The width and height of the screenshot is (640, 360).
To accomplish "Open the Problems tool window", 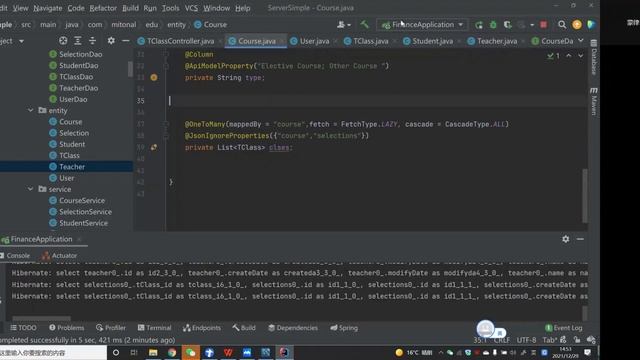I will (x=67, y=328).
